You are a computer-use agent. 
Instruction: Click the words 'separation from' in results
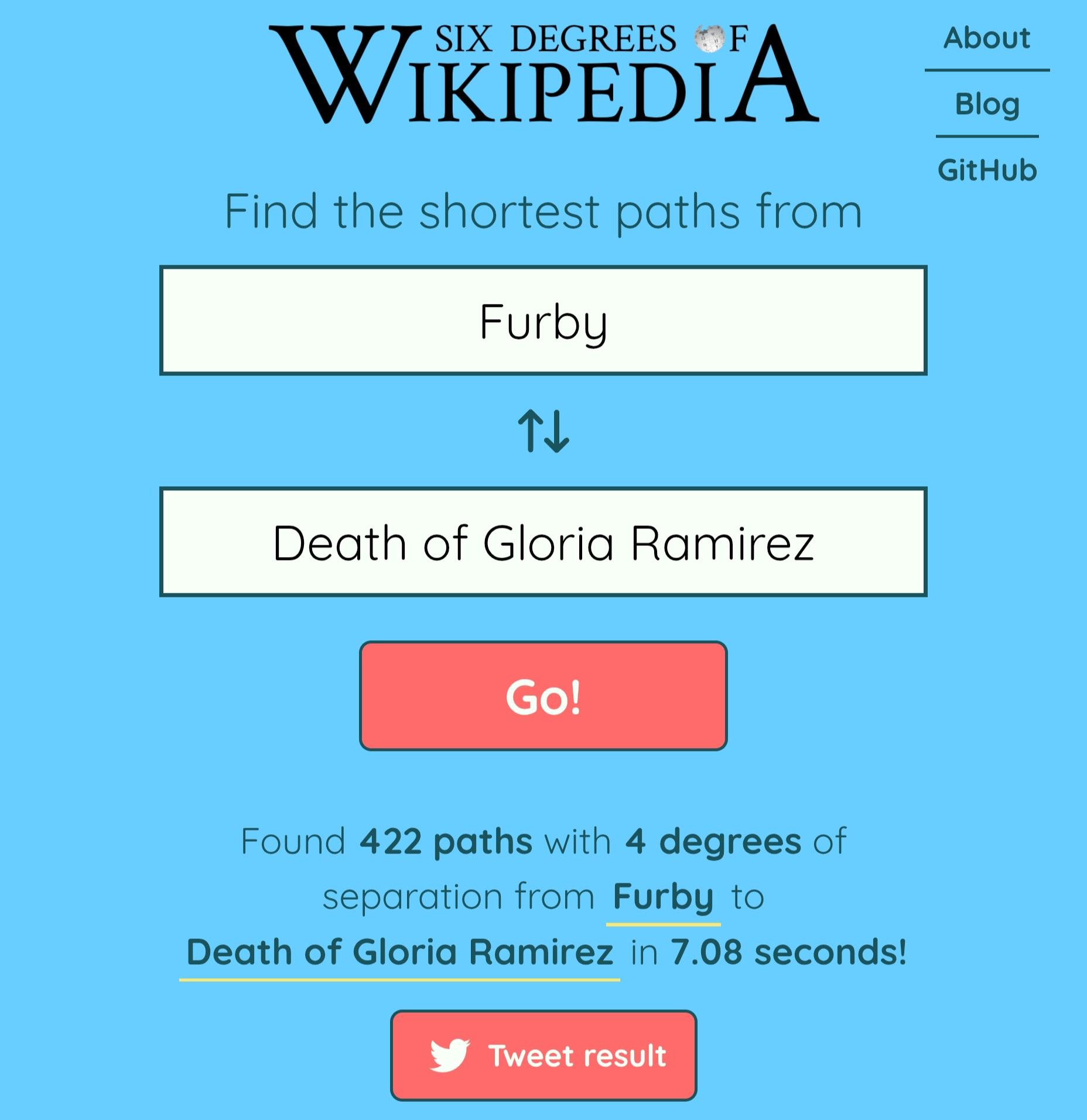tap(459, 897)
